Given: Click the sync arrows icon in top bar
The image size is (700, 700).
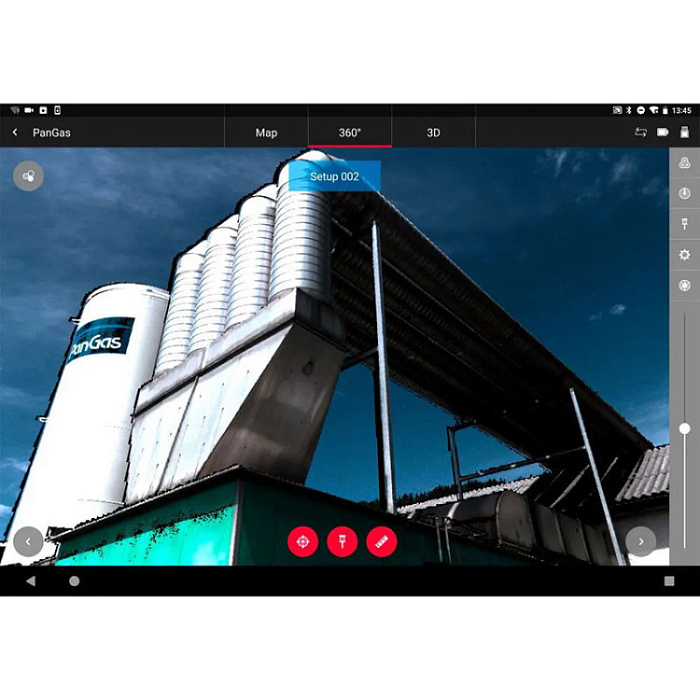Looking at the screenshot, I should pyautogui.click(x=640, y=132).
